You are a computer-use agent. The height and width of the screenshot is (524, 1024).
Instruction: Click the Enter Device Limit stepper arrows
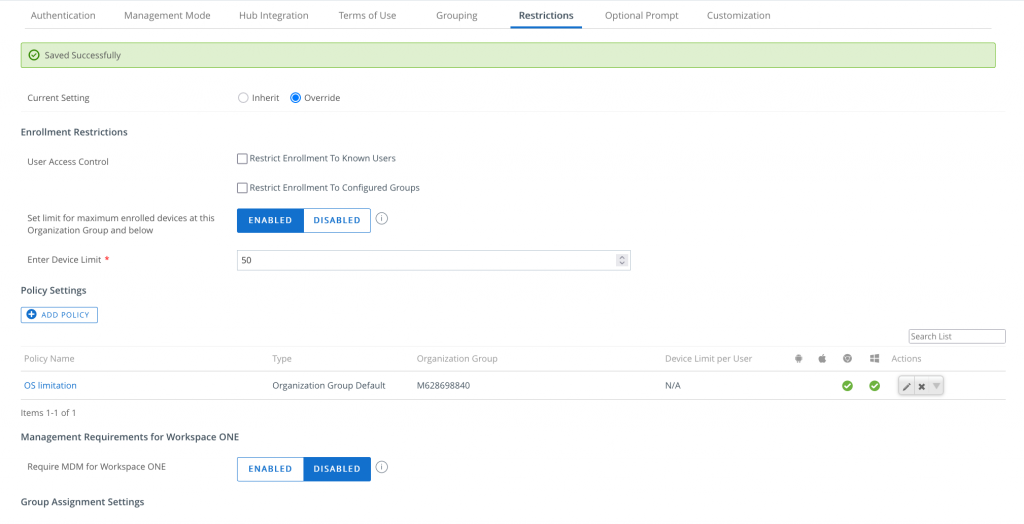(x=622, y=260)
